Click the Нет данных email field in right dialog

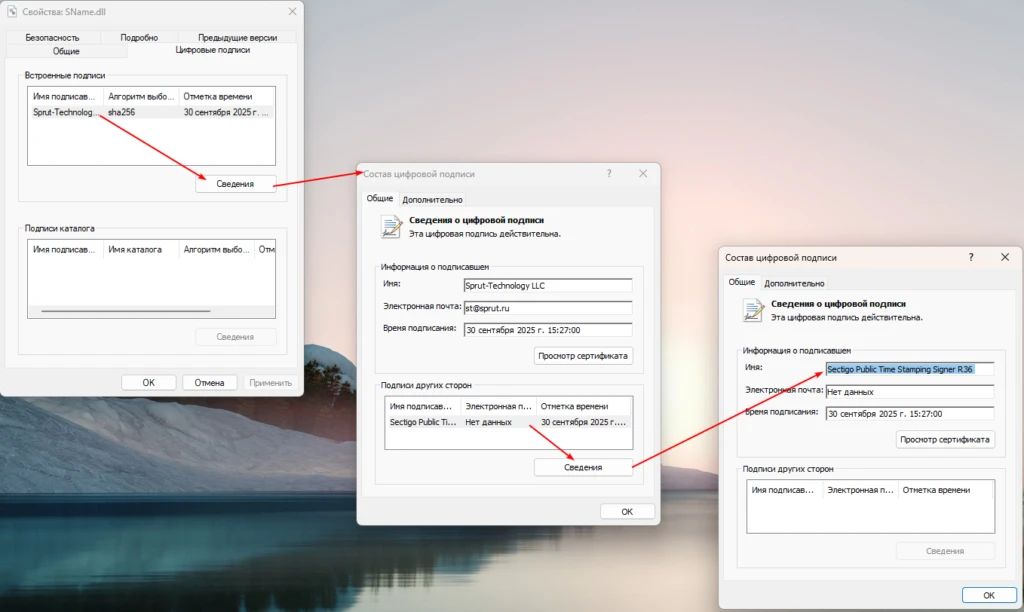[x=909, y=391]
